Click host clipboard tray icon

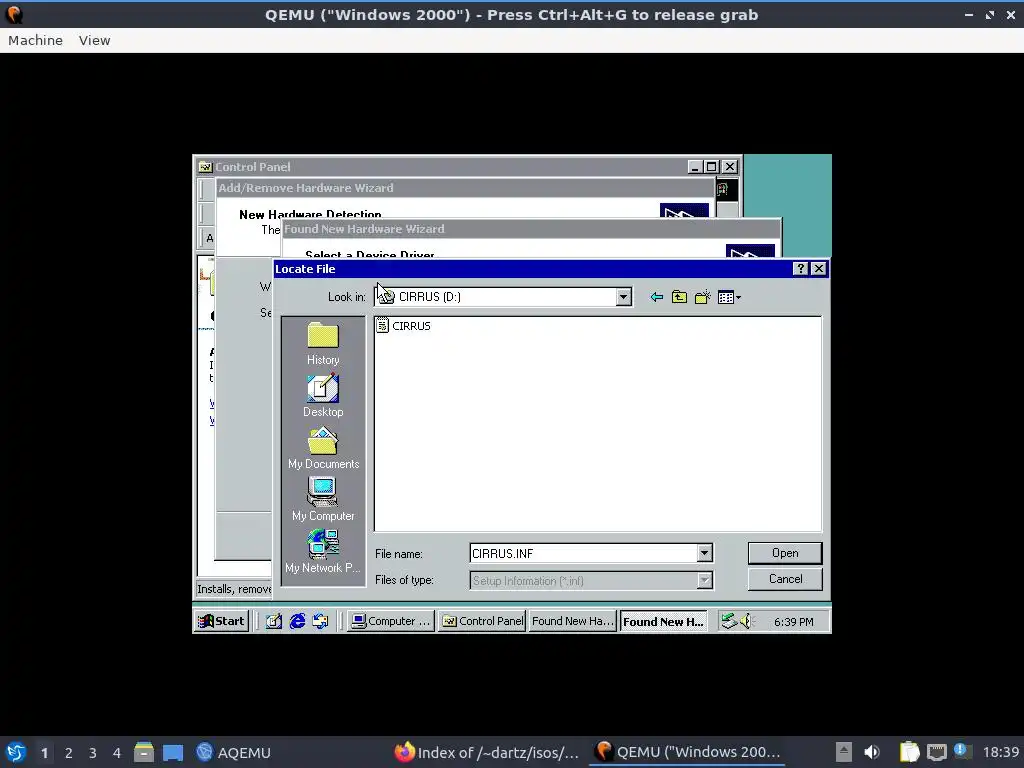pos(909,752)
